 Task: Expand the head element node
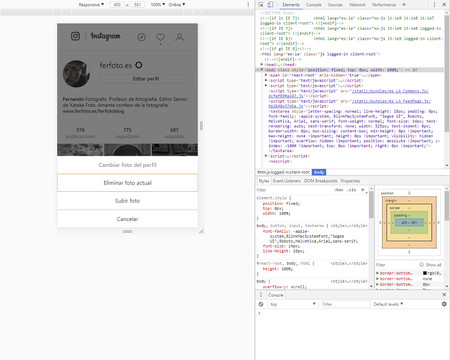point(262,64)
